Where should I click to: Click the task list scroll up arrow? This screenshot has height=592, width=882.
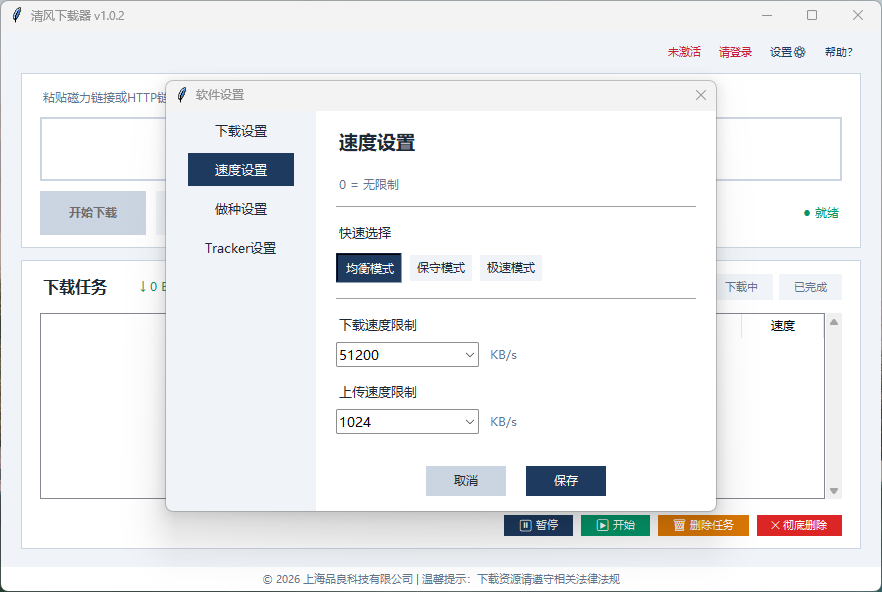(834, 322)
